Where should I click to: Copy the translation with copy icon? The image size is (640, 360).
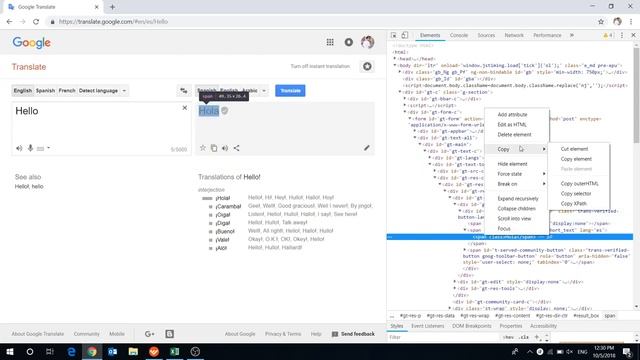(x=214, y=148)
